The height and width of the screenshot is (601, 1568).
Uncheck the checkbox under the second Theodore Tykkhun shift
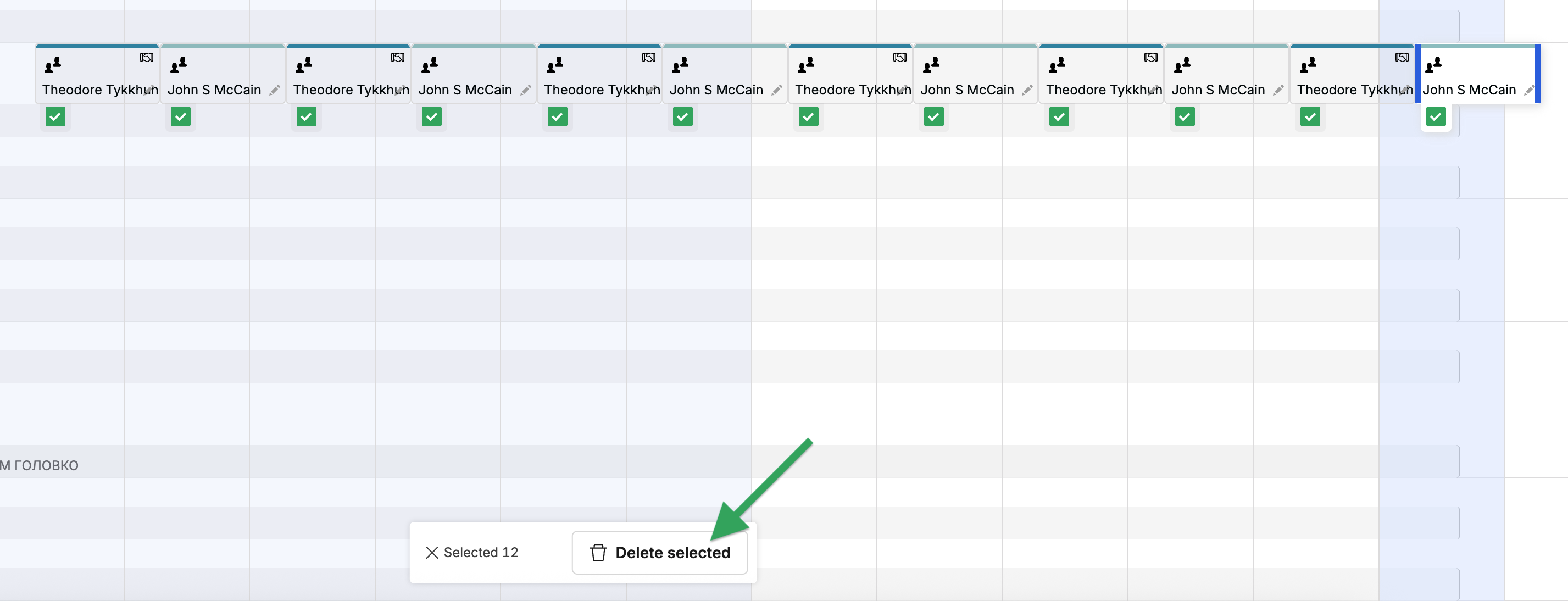coord(306,116)
